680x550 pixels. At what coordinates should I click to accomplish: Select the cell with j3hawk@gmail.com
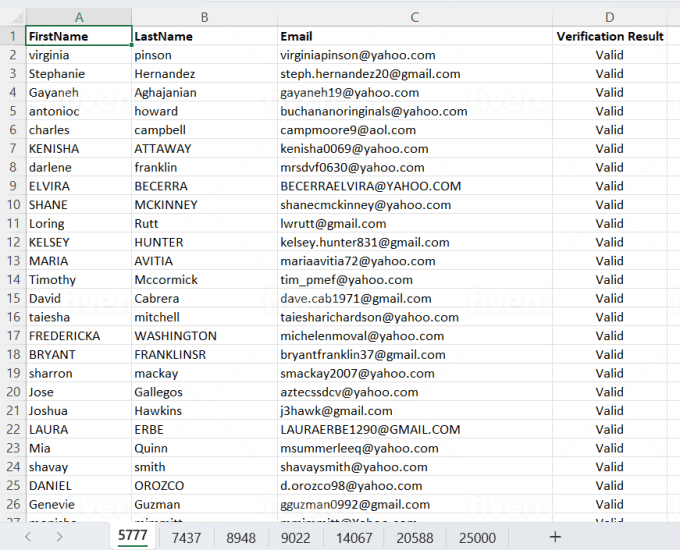coord(414,411)
